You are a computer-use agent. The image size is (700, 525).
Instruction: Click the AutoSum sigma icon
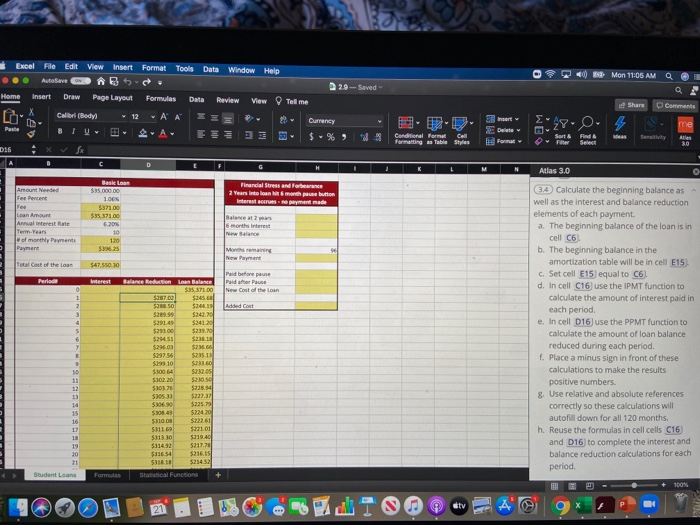539,119
